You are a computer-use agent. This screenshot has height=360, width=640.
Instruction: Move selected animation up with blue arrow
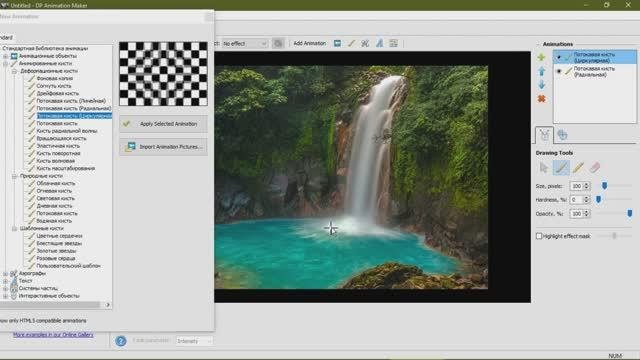(541, 71)
